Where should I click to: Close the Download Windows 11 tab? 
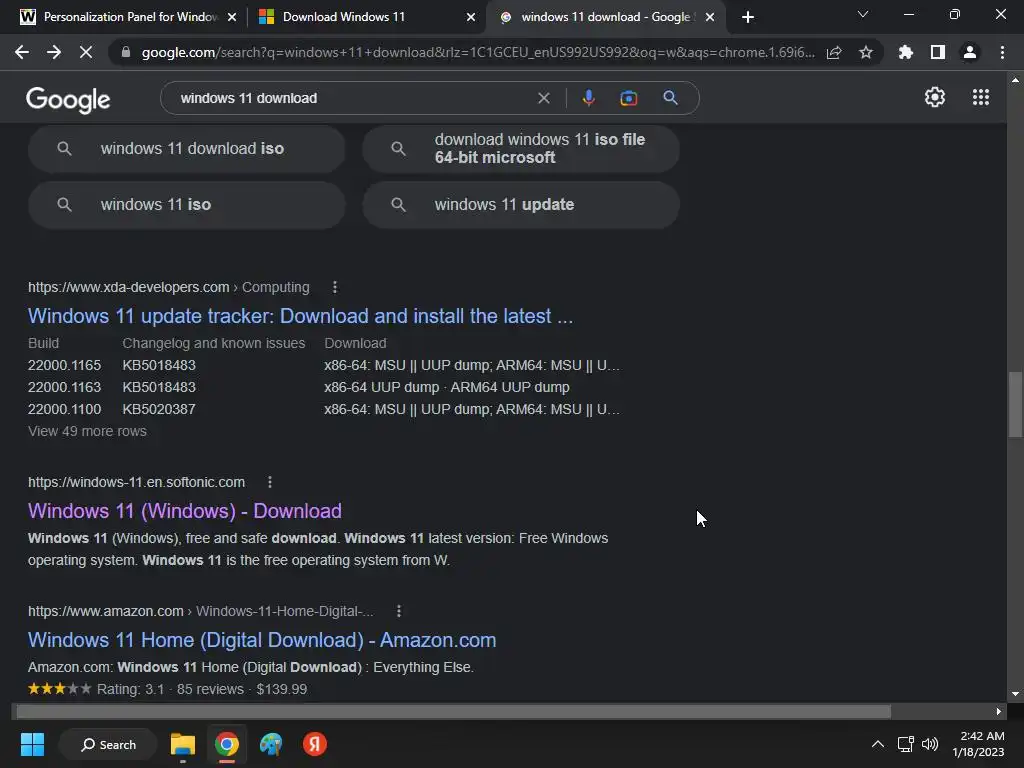coord(471,17)
